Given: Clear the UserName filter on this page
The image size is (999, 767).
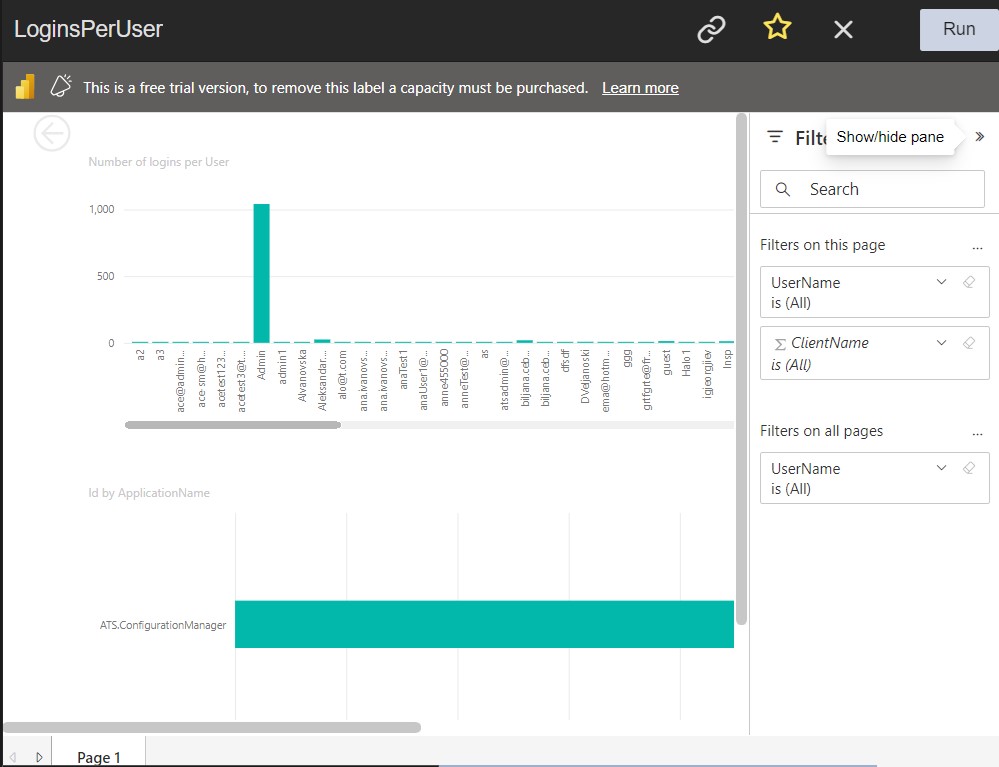Looking at the screenshot, I should point(968,283).
